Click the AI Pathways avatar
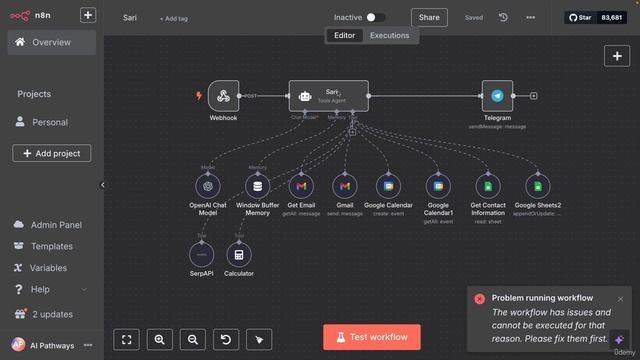The width and height of the screenshot is (640, 360). tap(18, 344)
